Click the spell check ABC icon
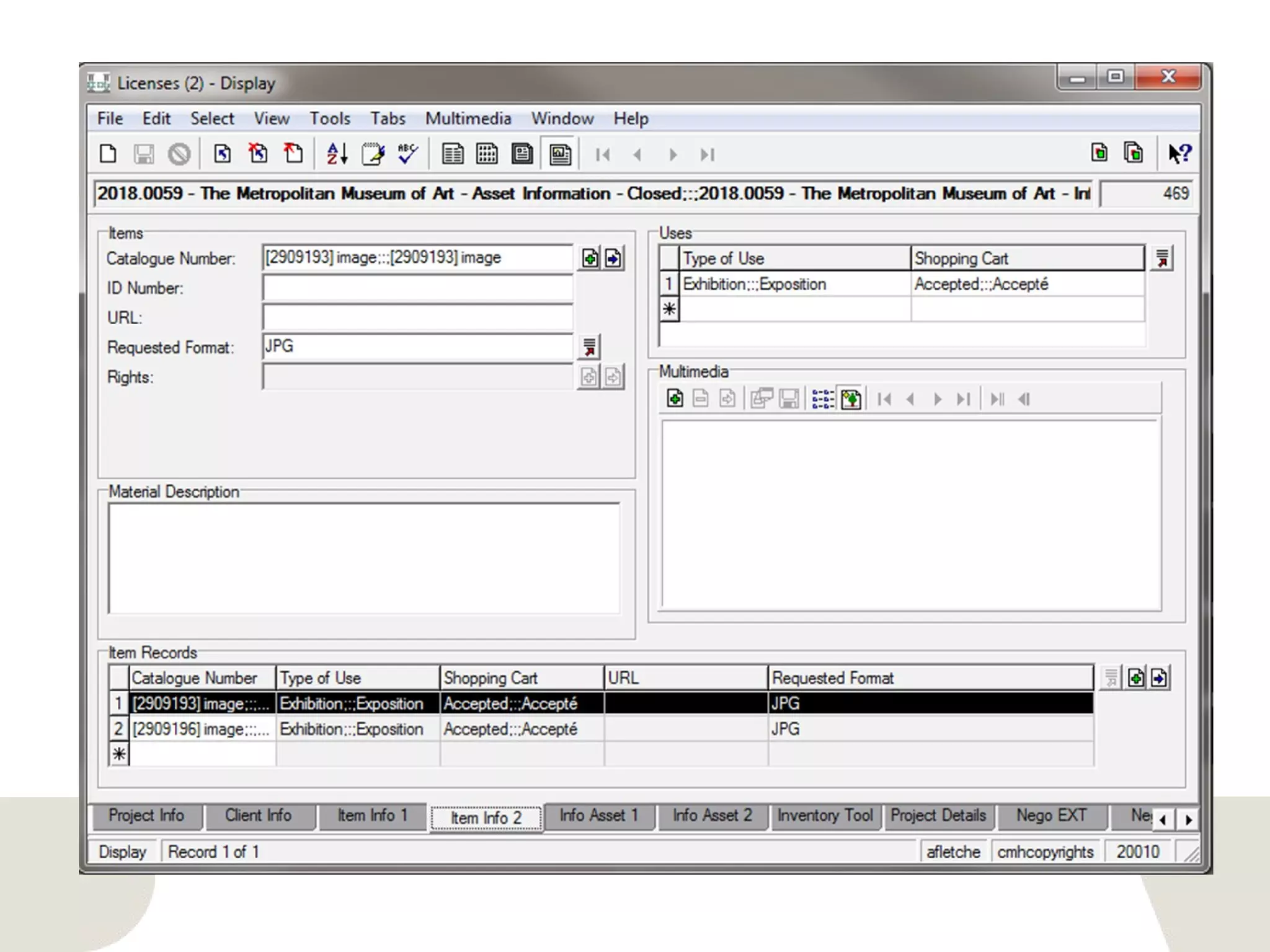Screen dimensions: 1270x952 point(407,154)
